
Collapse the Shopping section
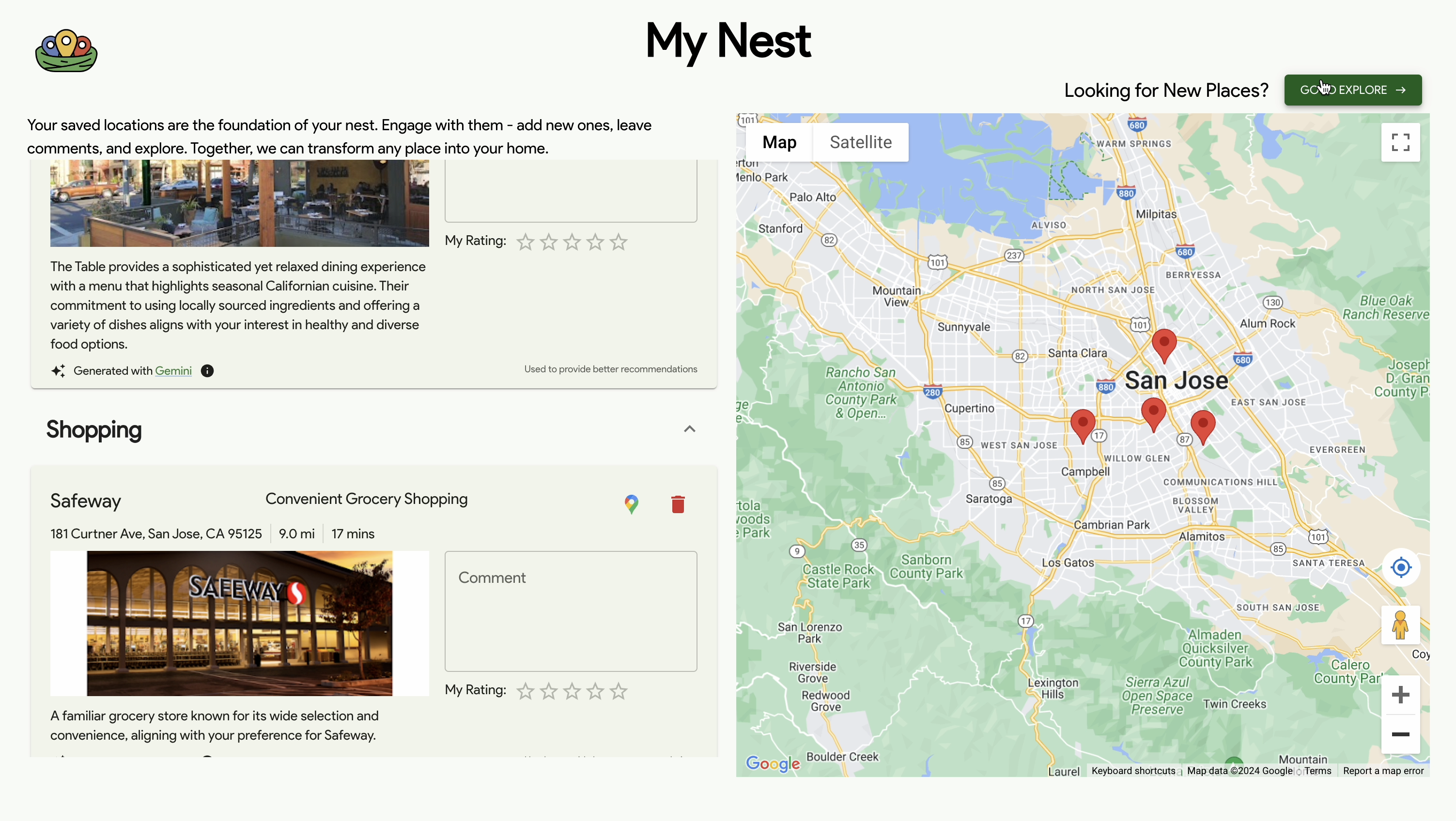[689, 429]
